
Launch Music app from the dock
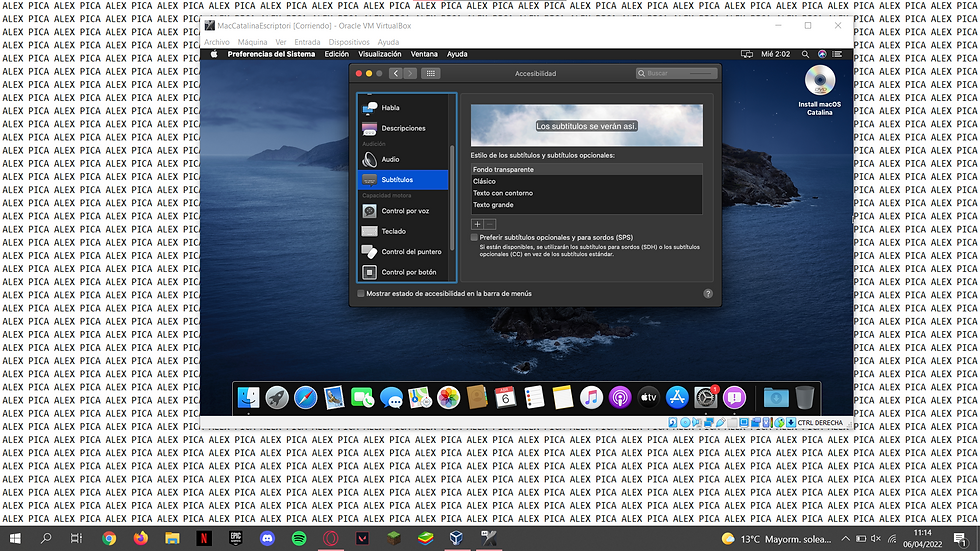591,397
